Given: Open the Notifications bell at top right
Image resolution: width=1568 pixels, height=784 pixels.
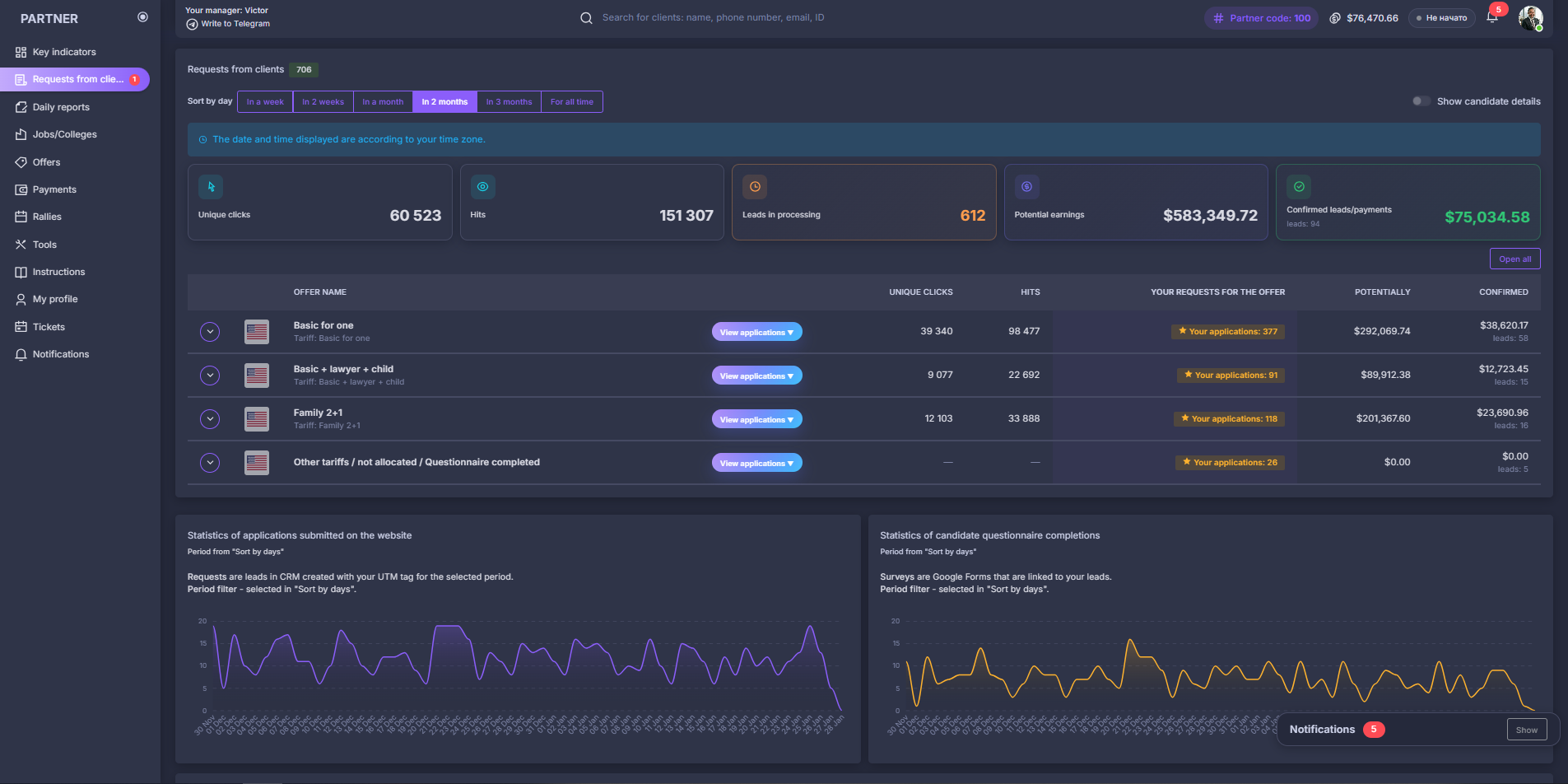Looking at the screenshot, I should pyautogui.click(x=1492, y=16).
